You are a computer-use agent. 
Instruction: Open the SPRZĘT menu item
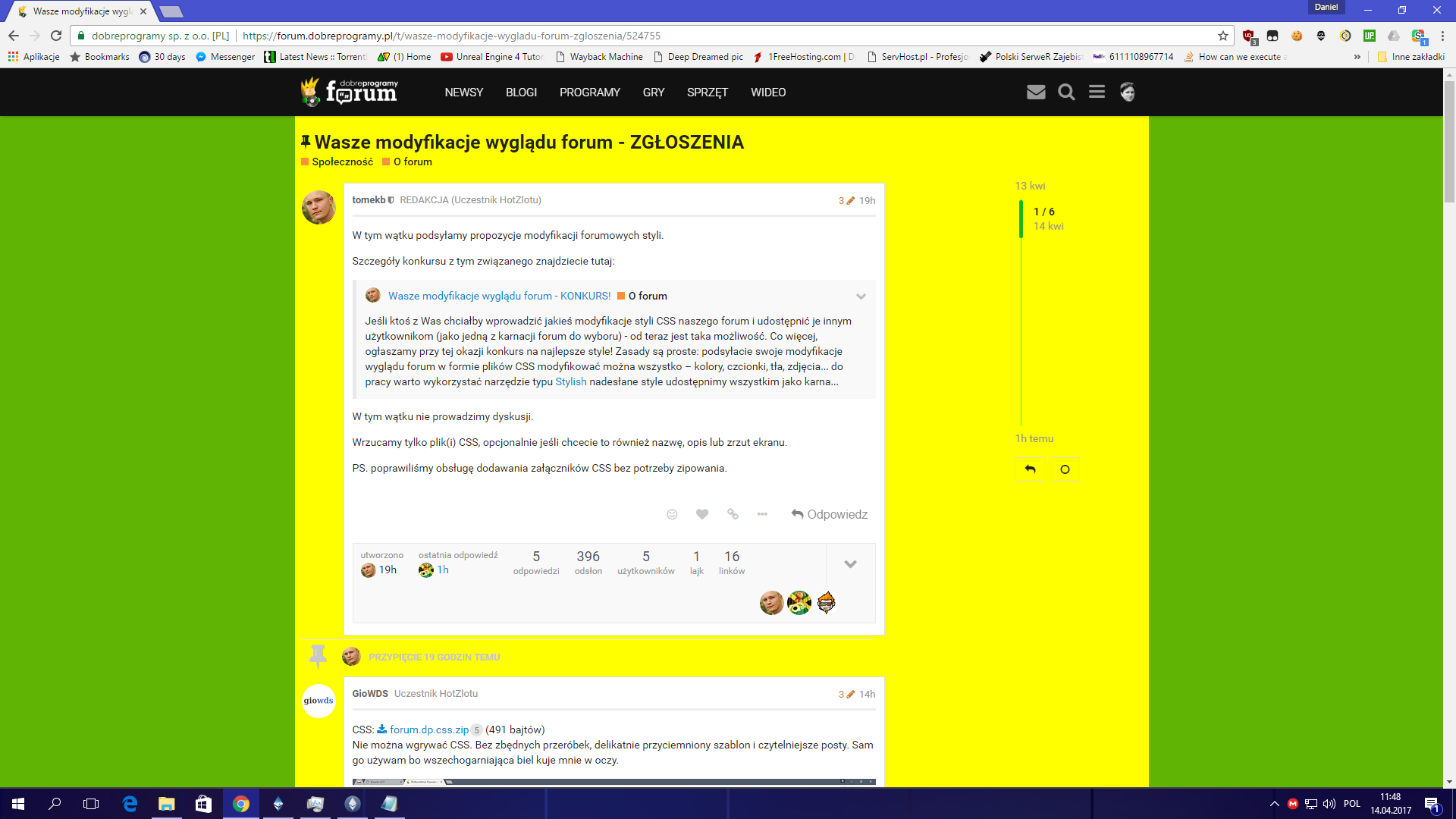pyautogui.click(x=708, y=93)
